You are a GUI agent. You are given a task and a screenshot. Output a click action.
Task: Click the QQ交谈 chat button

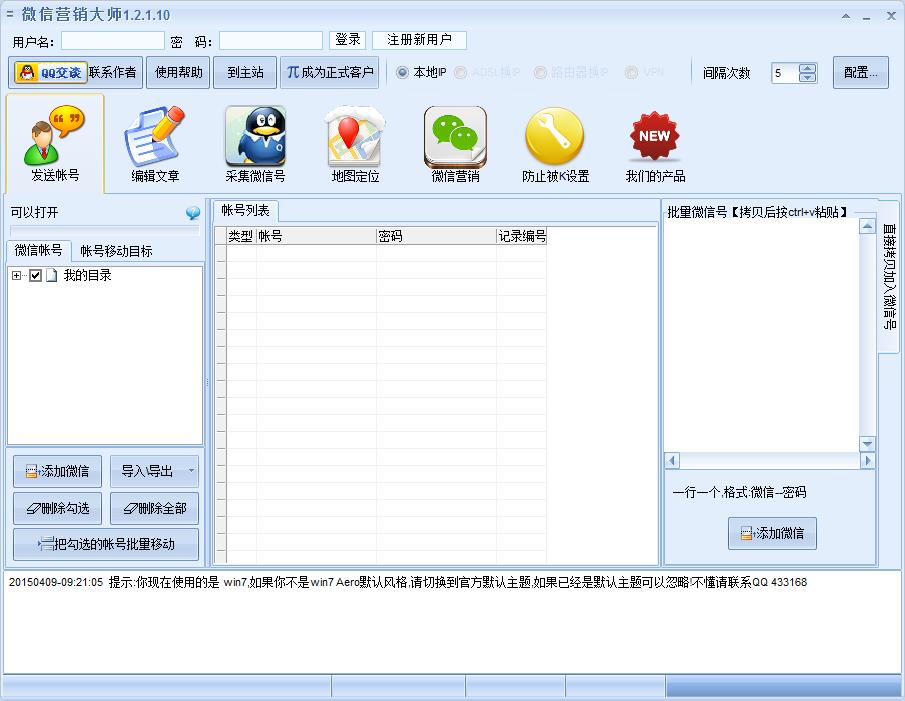[50, 73]
